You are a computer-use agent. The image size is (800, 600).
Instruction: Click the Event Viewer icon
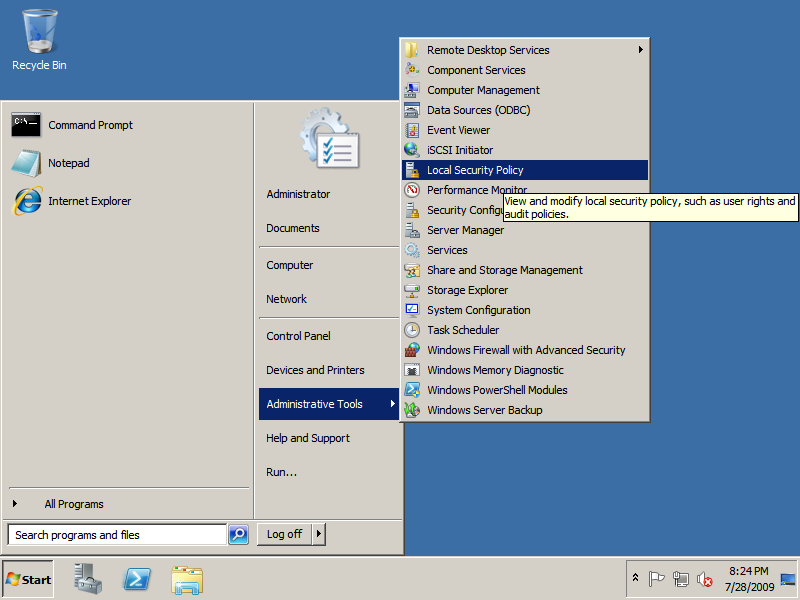[412, 130]
